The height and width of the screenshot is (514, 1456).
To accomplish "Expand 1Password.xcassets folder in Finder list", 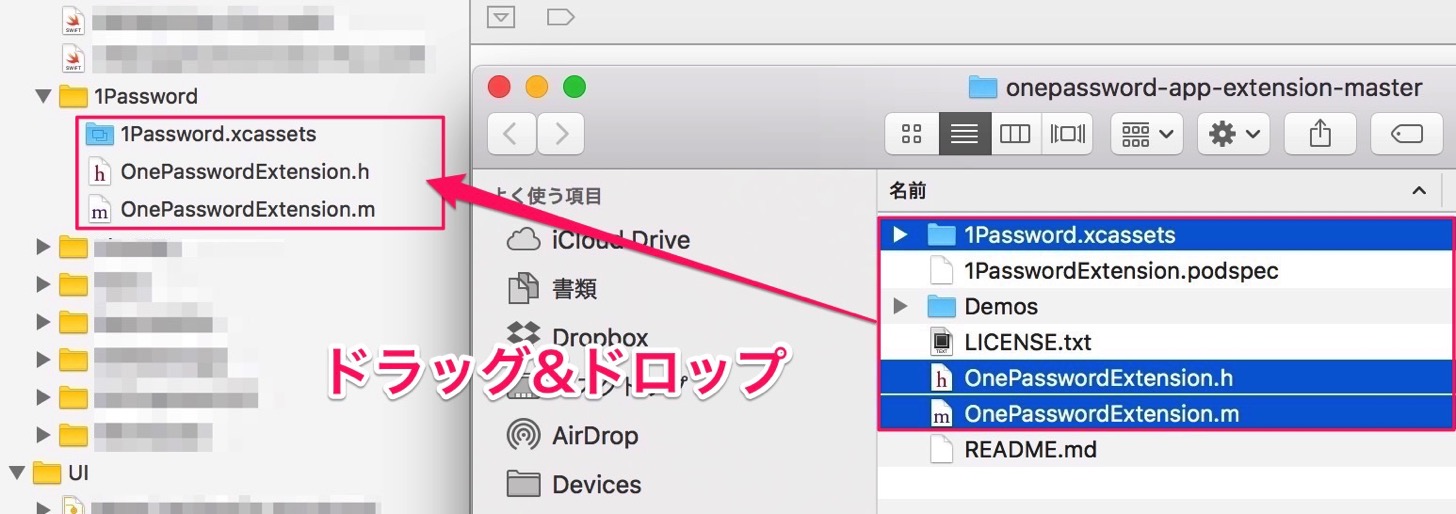I will (x=900, y=235).
